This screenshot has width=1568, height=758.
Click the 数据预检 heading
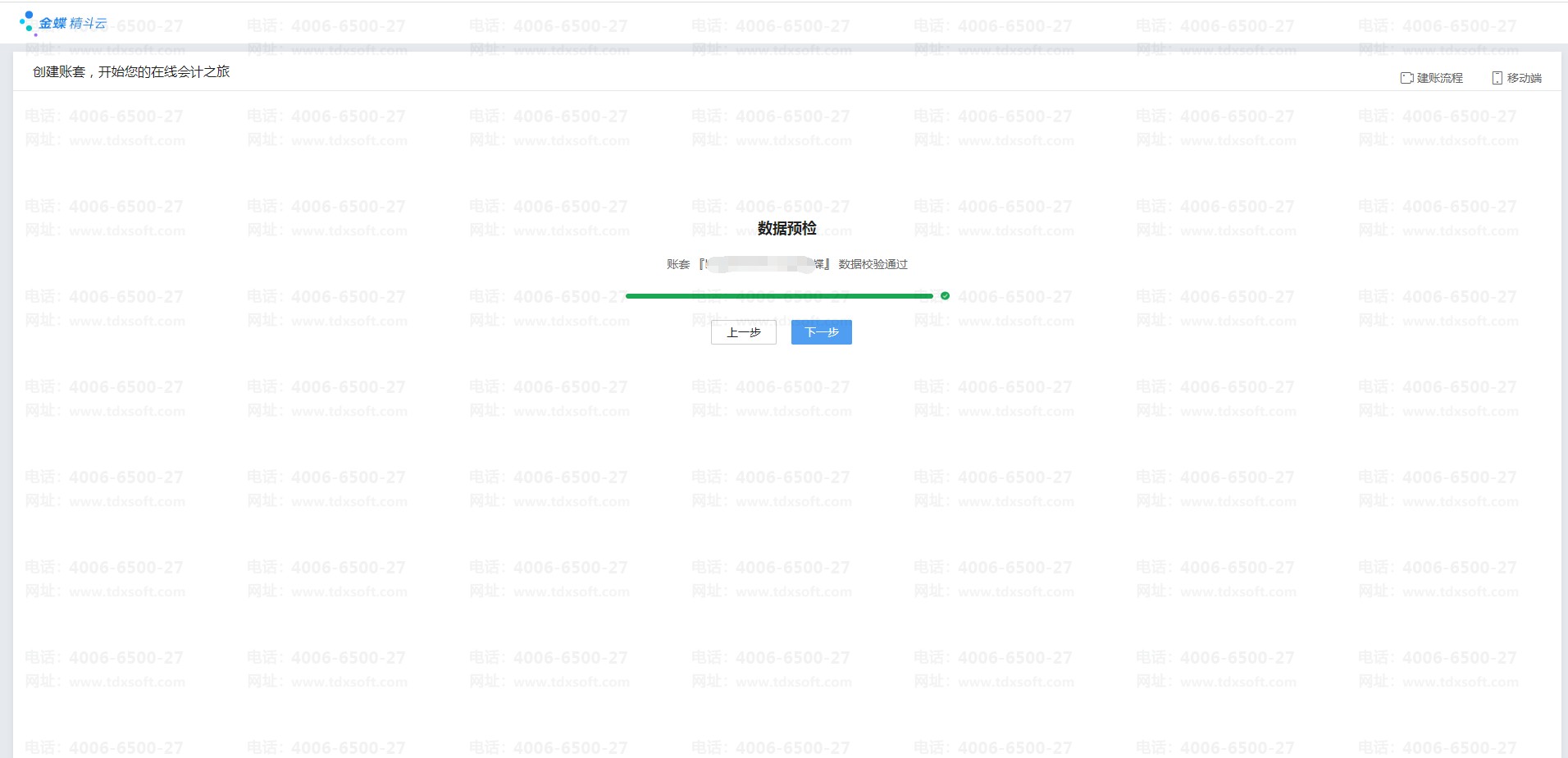click(786, 228)
